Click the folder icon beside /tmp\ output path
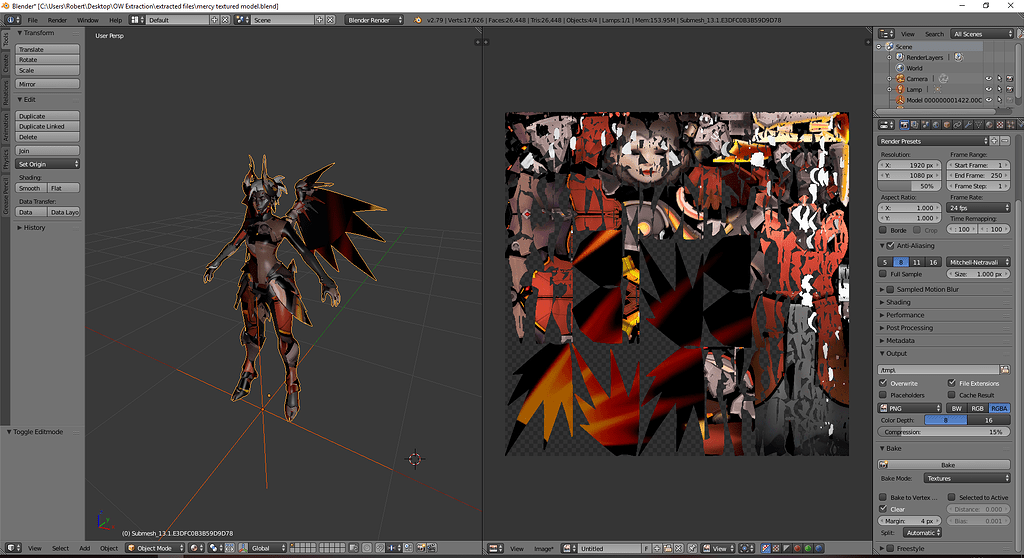This screenshot has height=558, width=1024. click(1005, 370)
